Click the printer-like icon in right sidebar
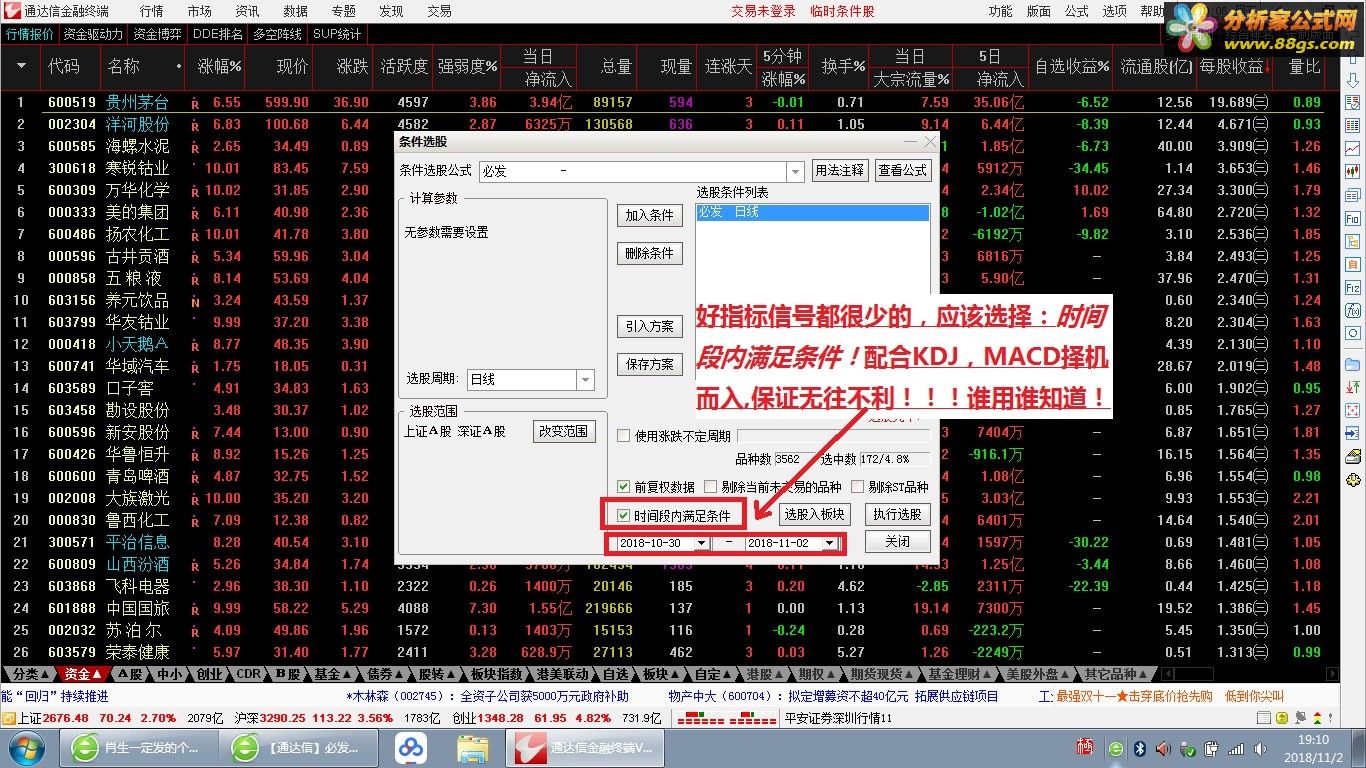The image size is (1366, 768). coord(1352,455)
